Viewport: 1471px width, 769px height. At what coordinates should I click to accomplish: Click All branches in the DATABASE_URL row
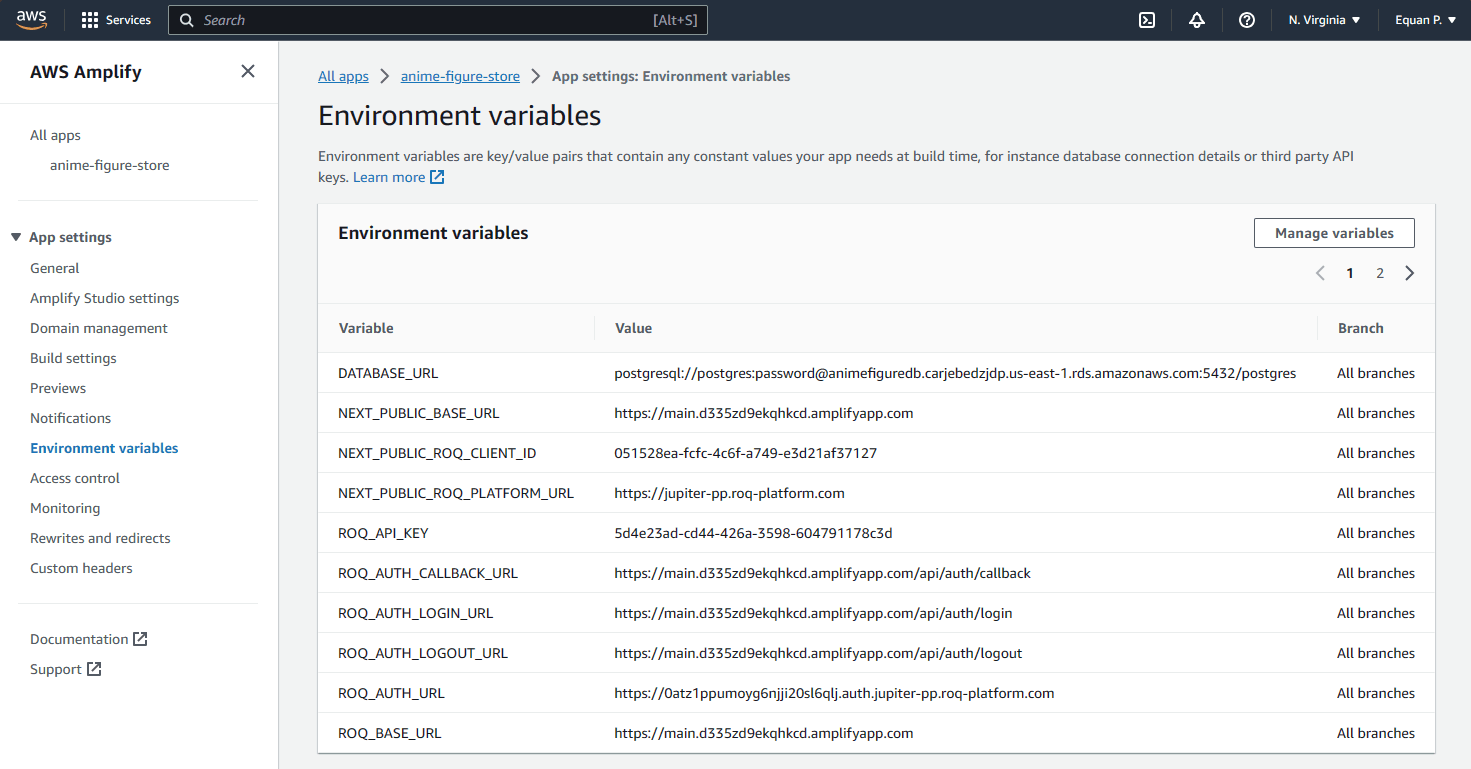[x=1376, y=373]
